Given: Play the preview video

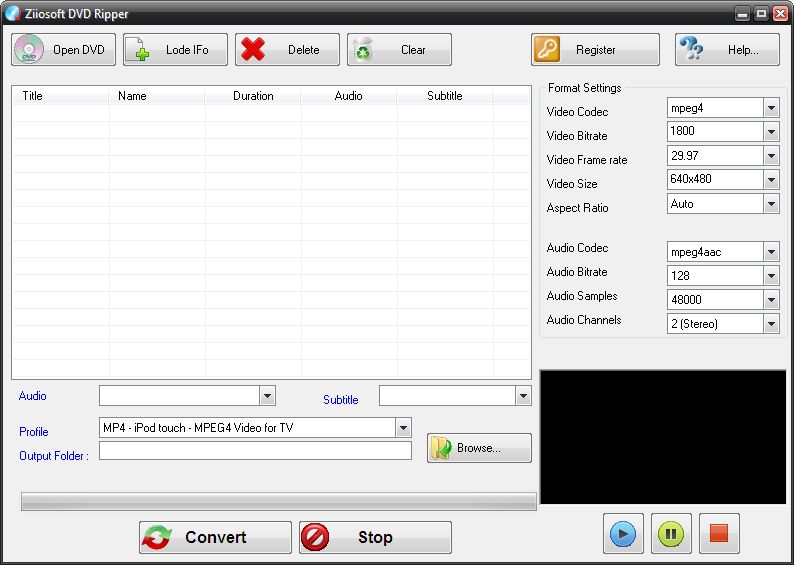Looking at the screenshot, I should (623, 534).
